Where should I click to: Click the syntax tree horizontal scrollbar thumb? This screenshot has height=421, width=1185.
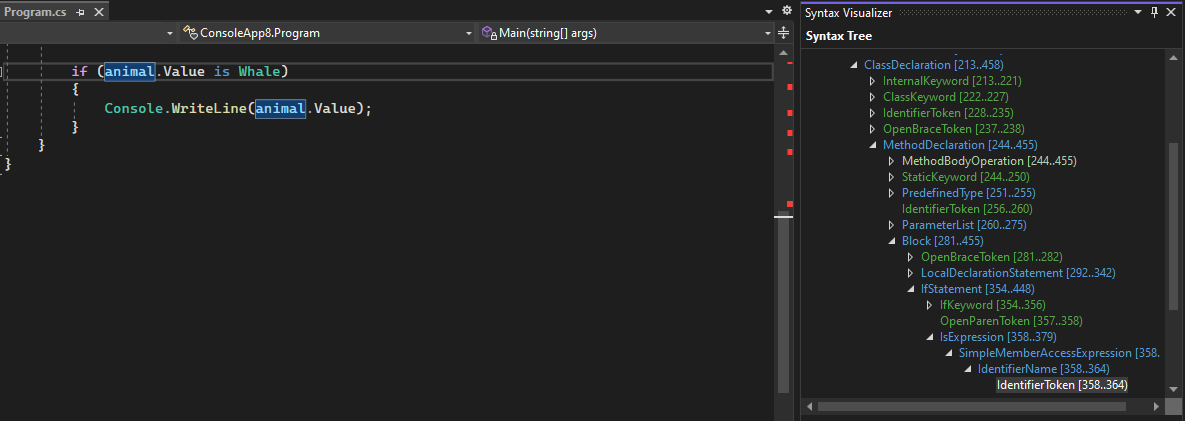[973, 407]
